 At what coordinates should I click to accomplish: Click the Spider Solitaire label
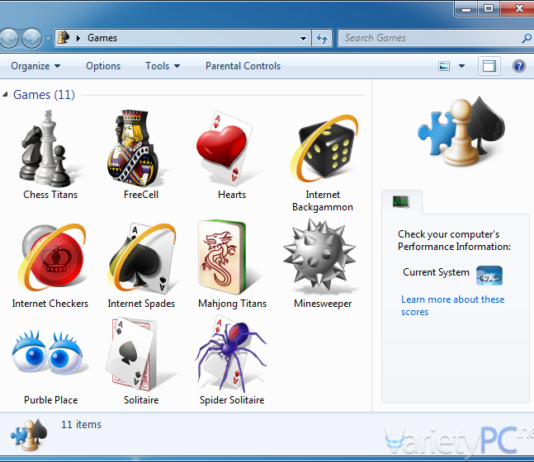(x=232, y=400)
